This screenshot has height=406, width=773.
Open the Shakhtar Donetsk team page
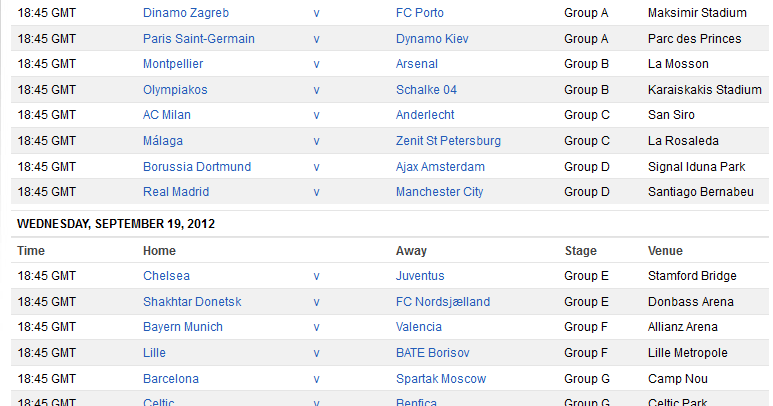(x=192, y=302)
